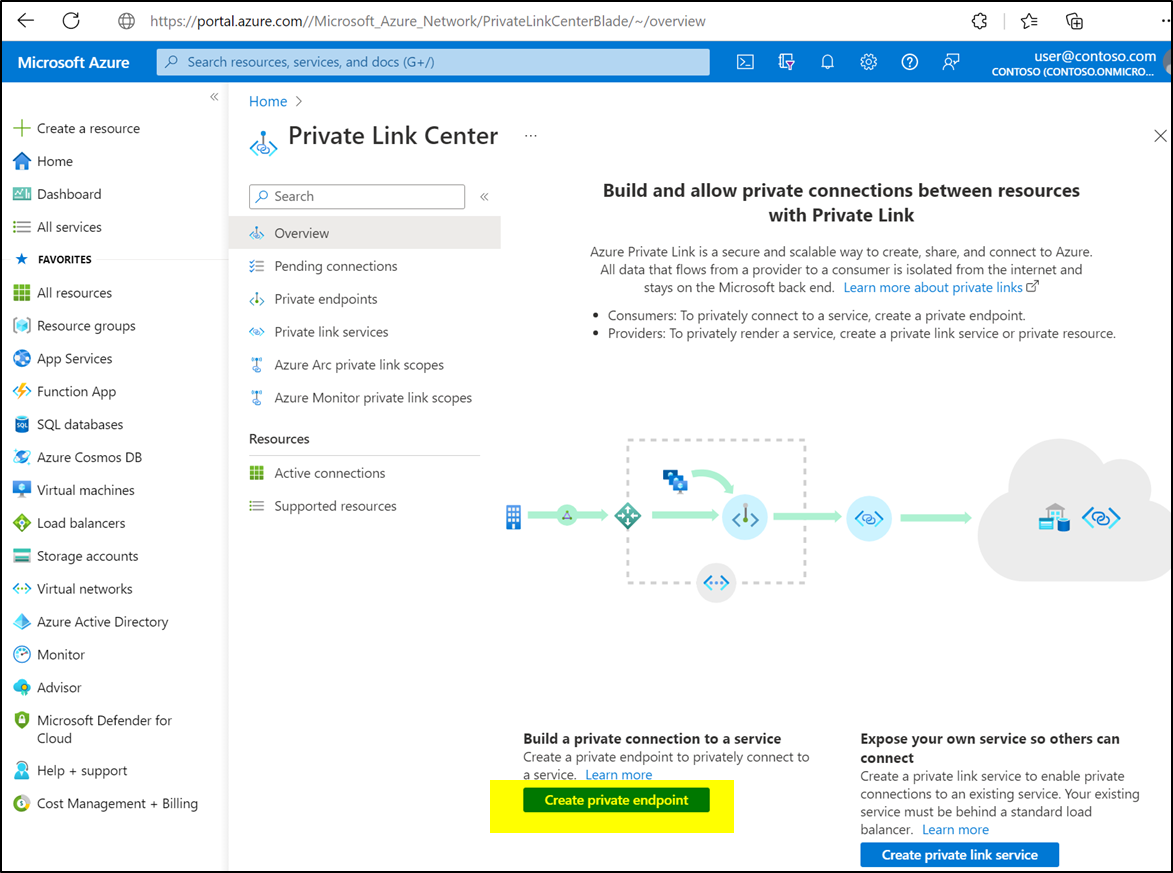Click the Azure Active Directory pyramid icon

click(x=22, y=622)
